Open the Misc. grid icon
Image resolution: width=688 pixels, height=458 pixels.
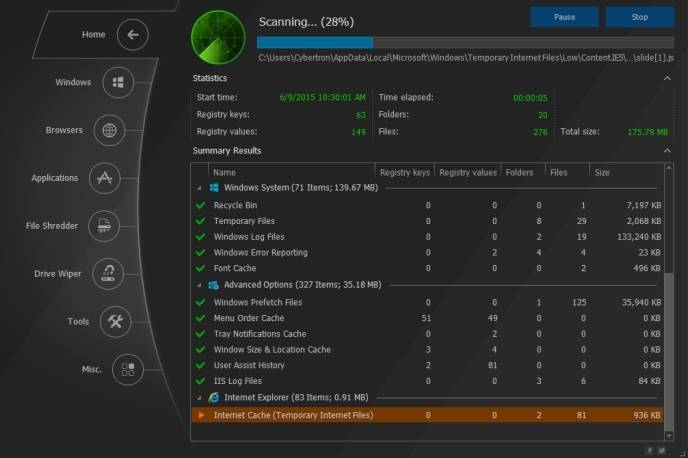(128, 369)
